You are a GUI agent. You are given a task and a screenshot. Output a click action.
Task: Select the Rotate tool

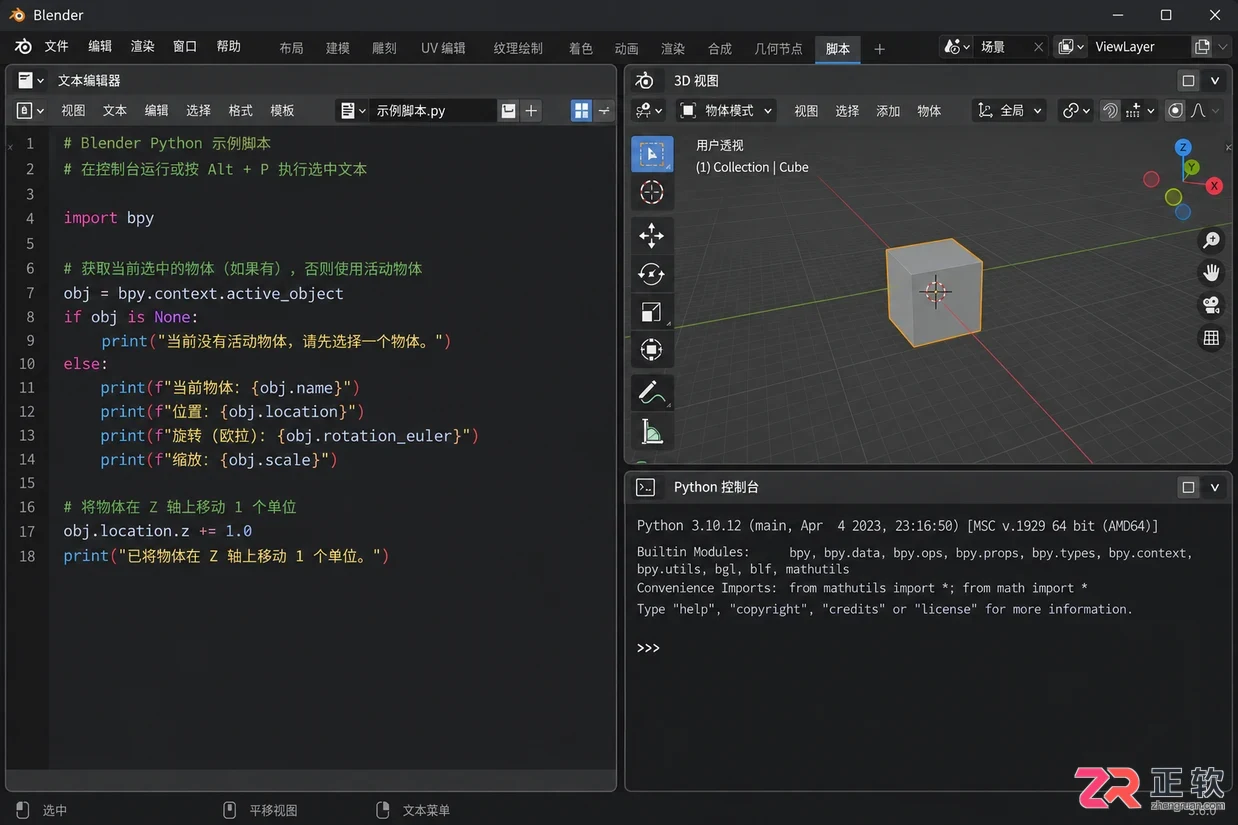pyautogui.click(x=651, y=274)
